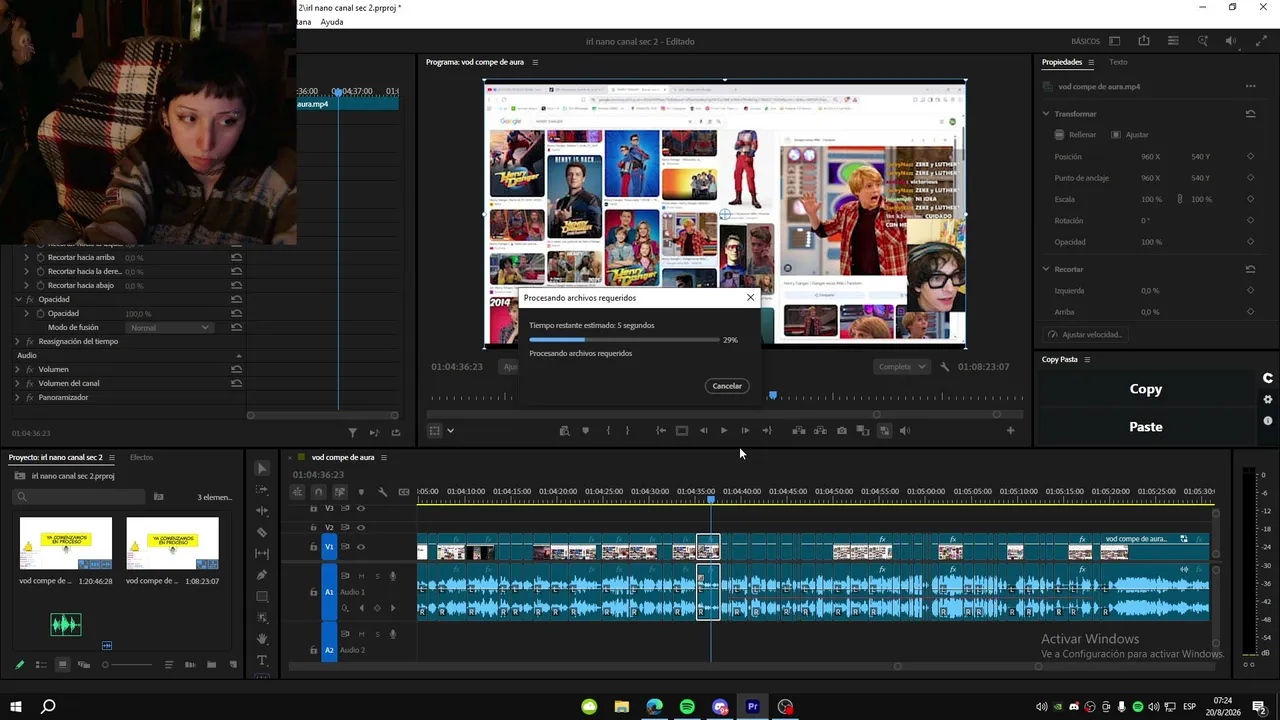Open the Propiedades panel menu
The width and height of the screenshot is (1280, 720).
point(1091,62)
